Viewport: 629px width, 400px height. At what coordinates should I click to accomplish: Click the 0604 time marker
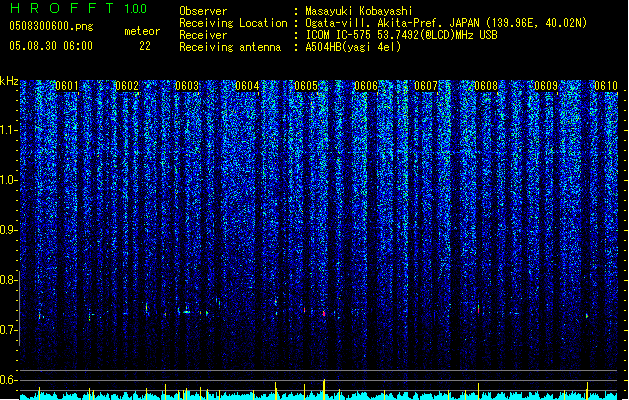point(247,86)
